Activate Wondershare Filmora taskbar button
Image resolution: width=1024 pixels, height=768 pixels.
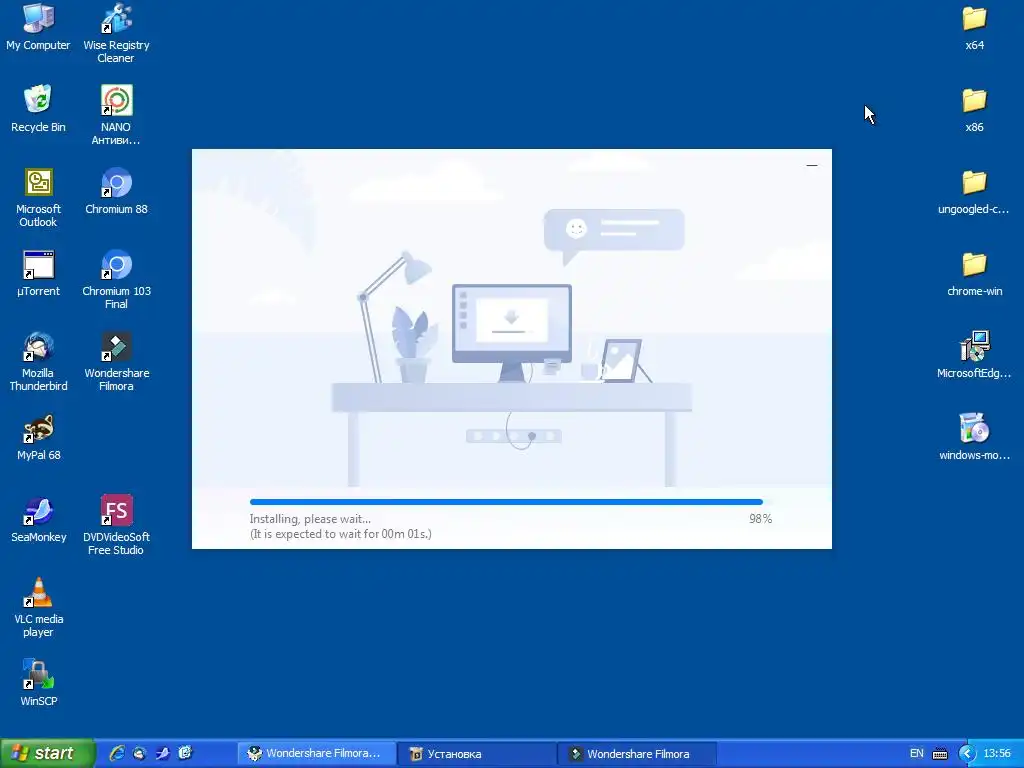pyautogui.click(x=637, y=754)
